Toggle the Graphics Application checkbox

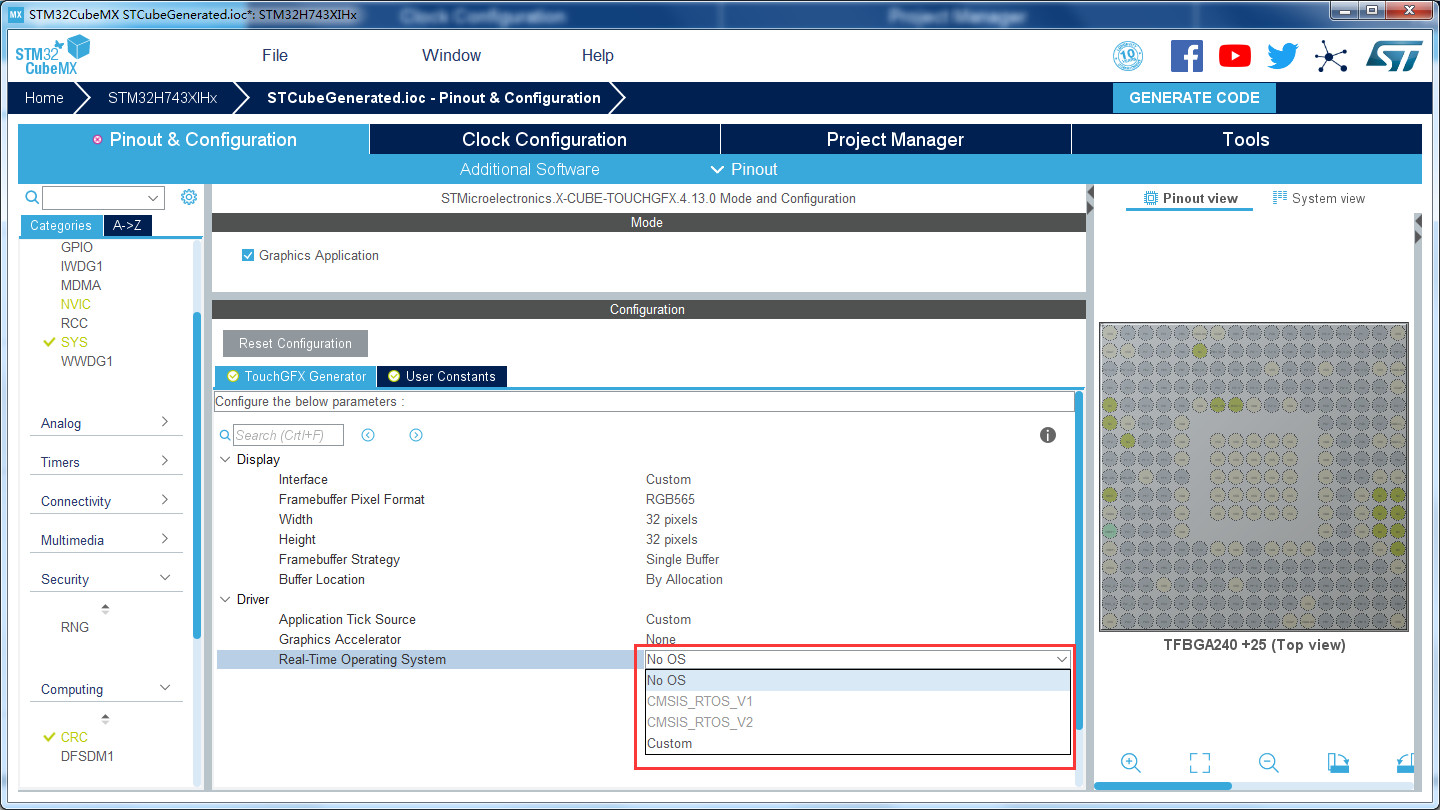tap(248, 255)
